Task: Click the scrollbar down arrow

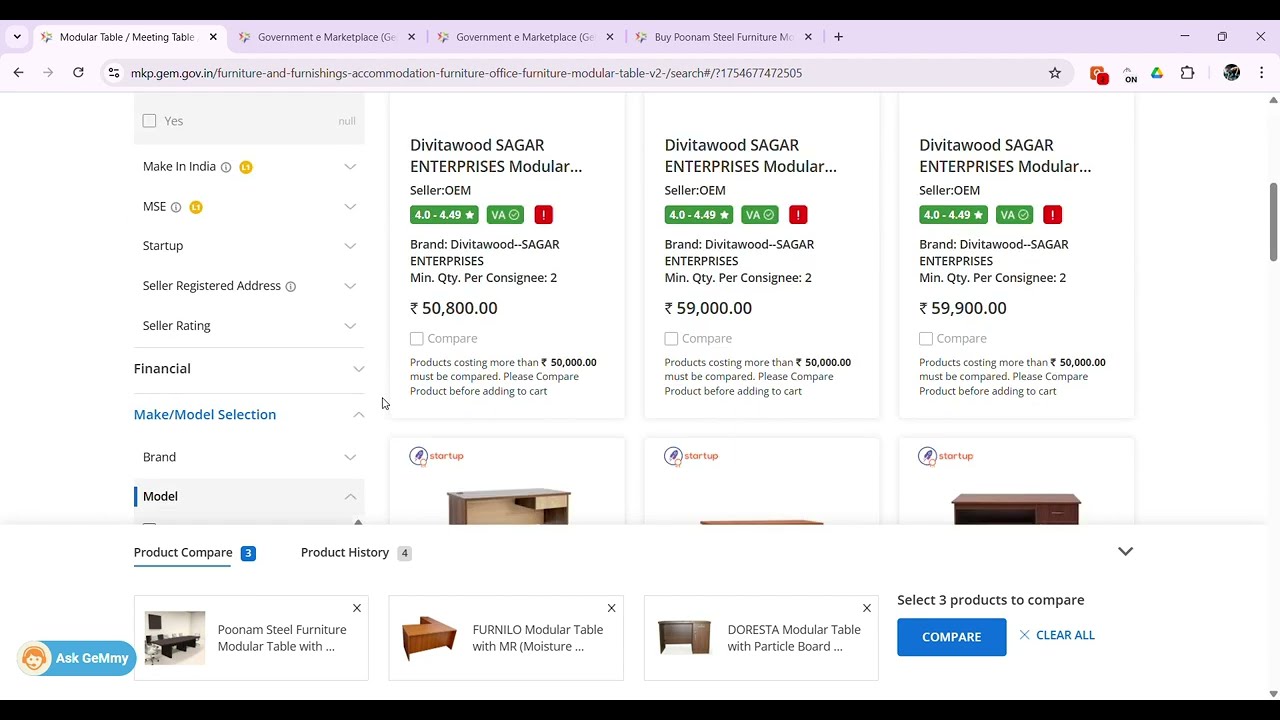Action: [1273, 694]
